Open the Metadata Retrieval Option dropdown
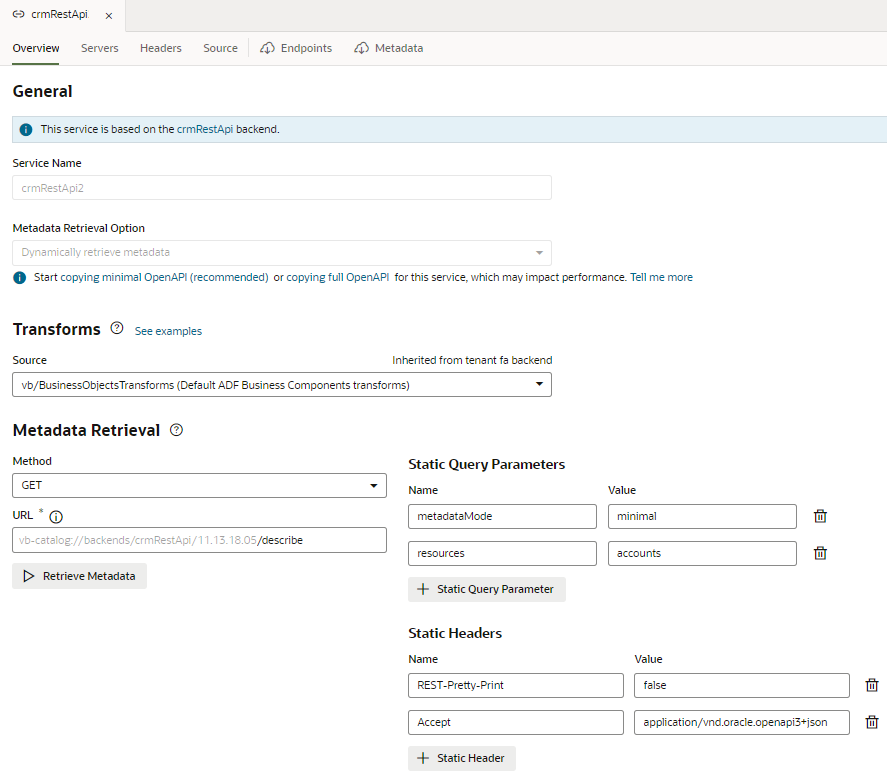Image resolution: width=887 pixels, height=782 pixels. coord(282,252)
